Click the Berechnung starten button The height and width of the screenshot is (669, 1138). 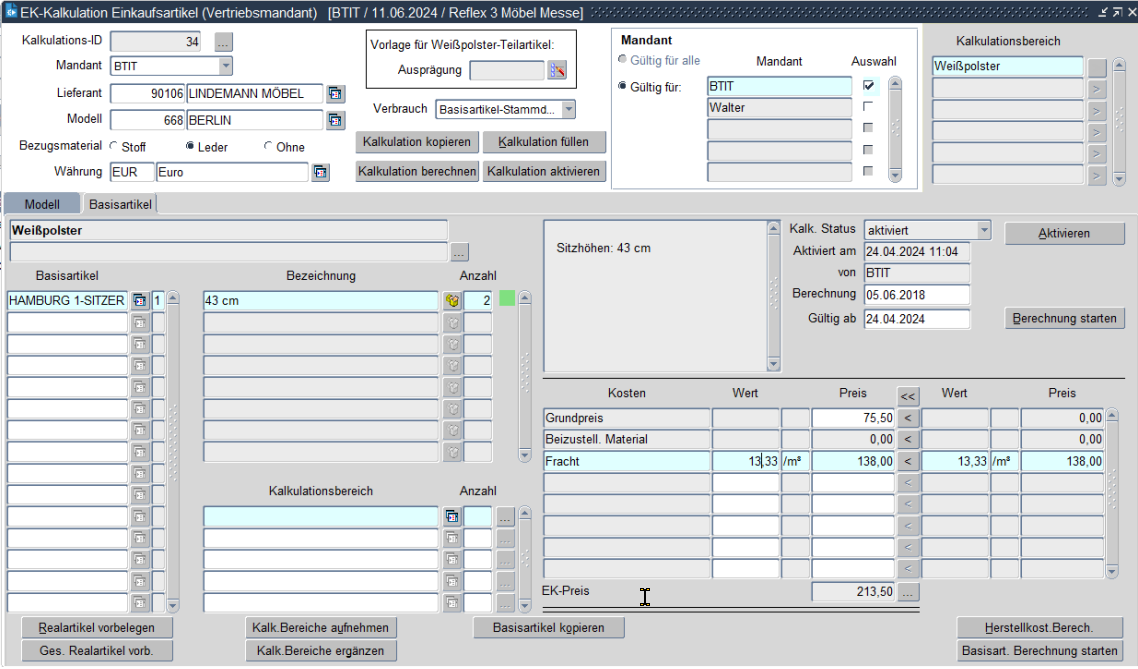click(1064, 319)
